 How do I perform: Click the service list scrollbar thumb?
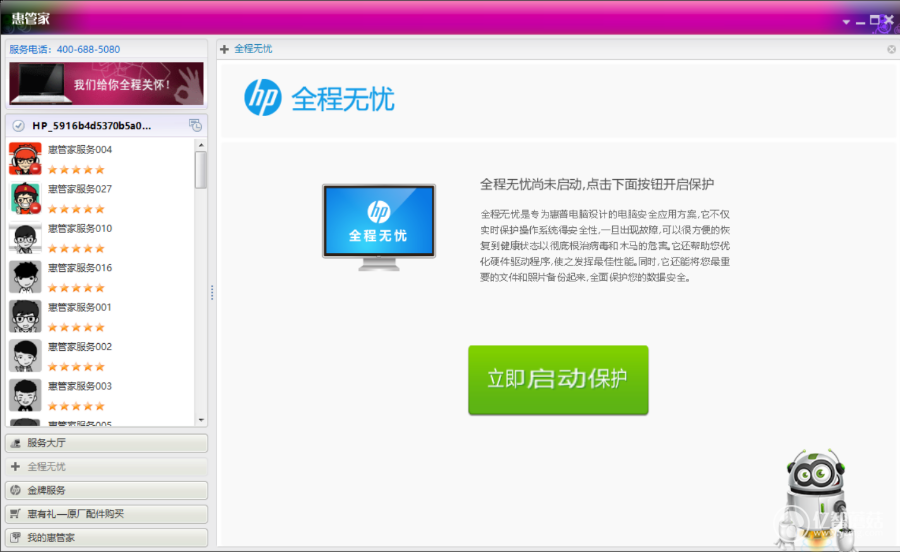pos(201,170)
